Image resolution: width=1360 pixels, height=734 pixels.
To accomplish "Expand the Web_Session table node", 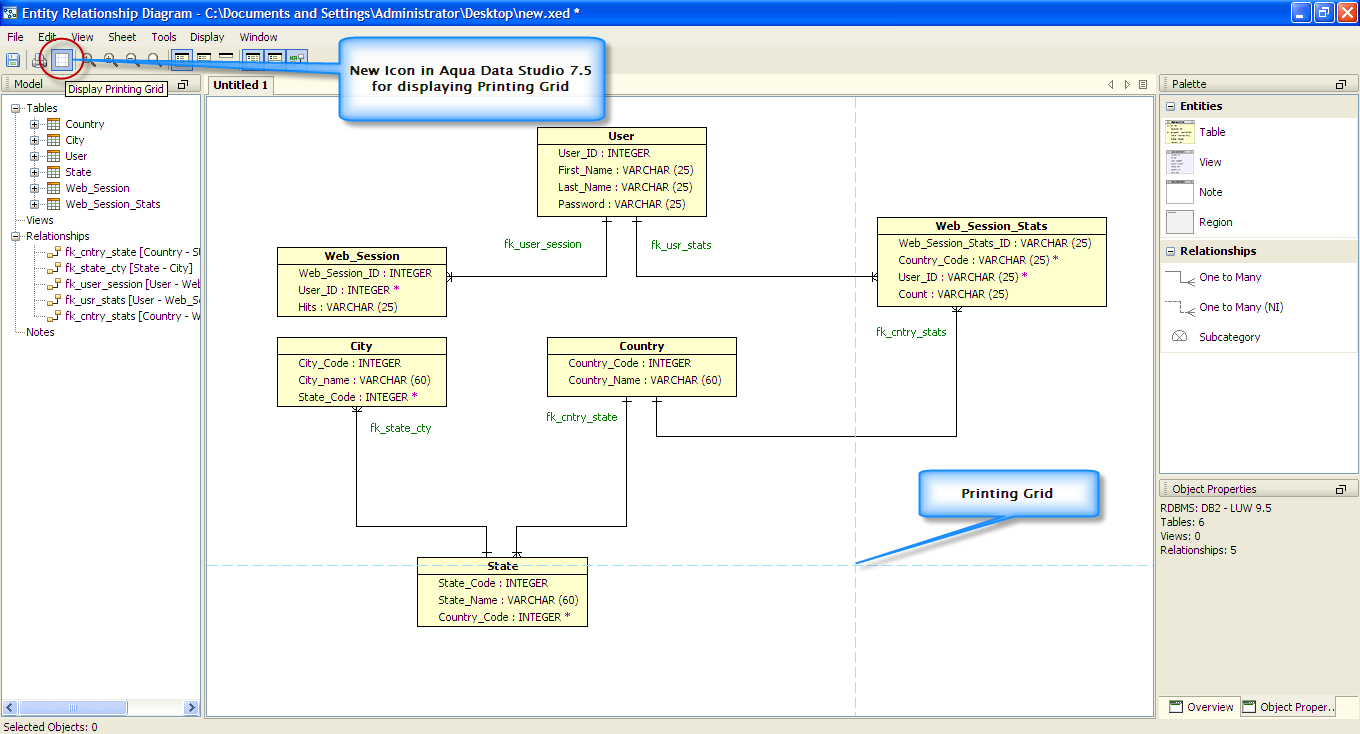I will pyautogui.click(x=34, y=188).
